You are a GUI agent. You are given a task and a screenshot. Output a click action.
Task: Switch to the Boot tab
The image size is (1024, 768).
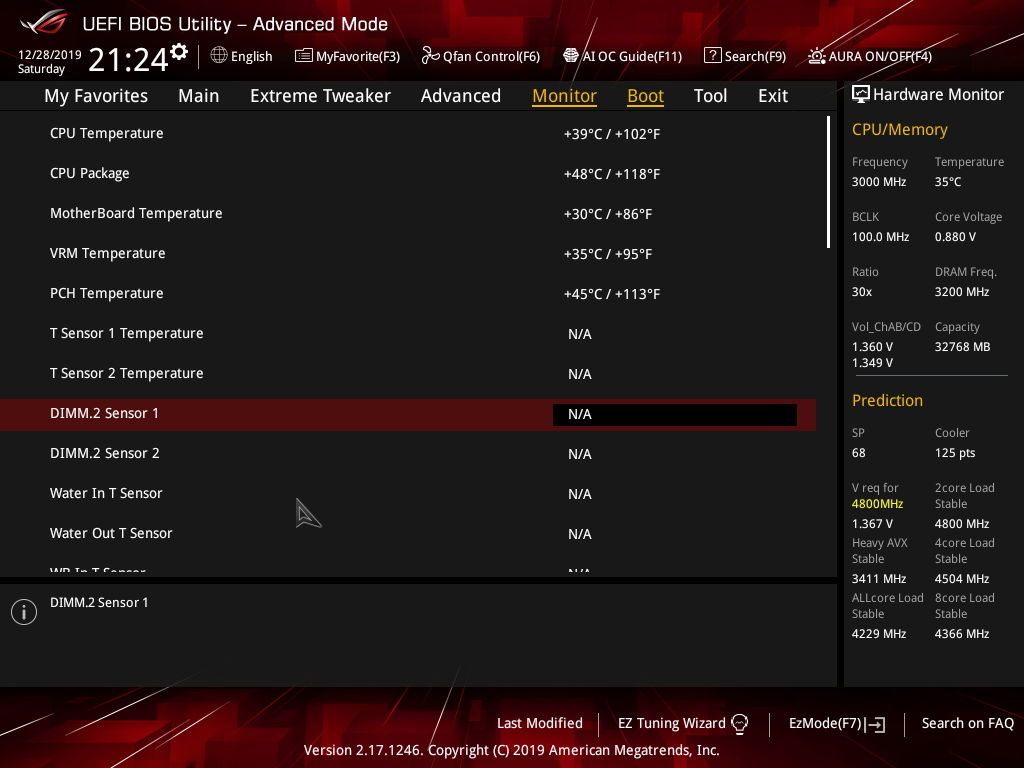pos(645,96)
